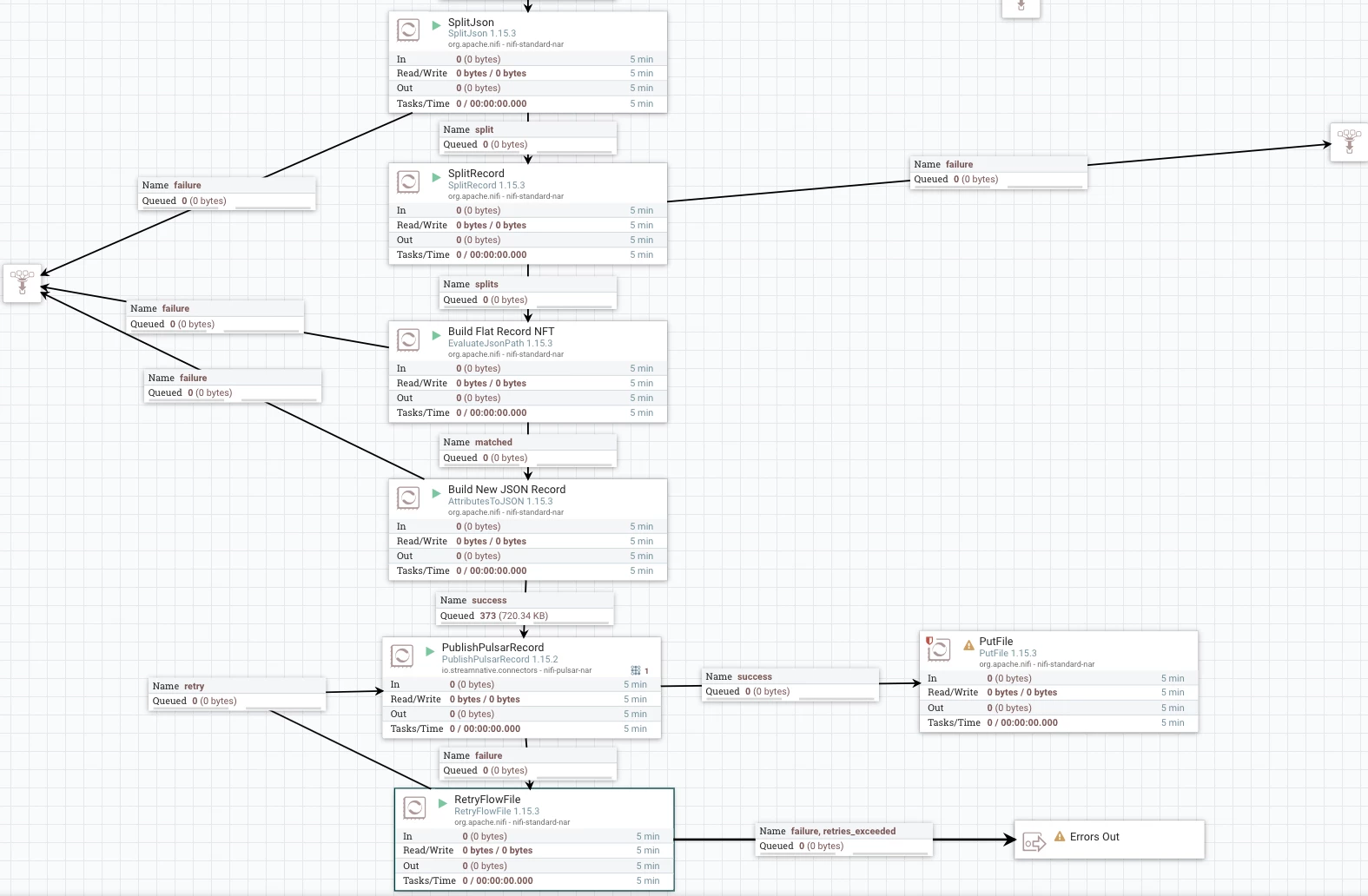Screen dimensions: 1368x896
Task: Click the run status arrow on Build New JSON Record
Action: point(437,493)
